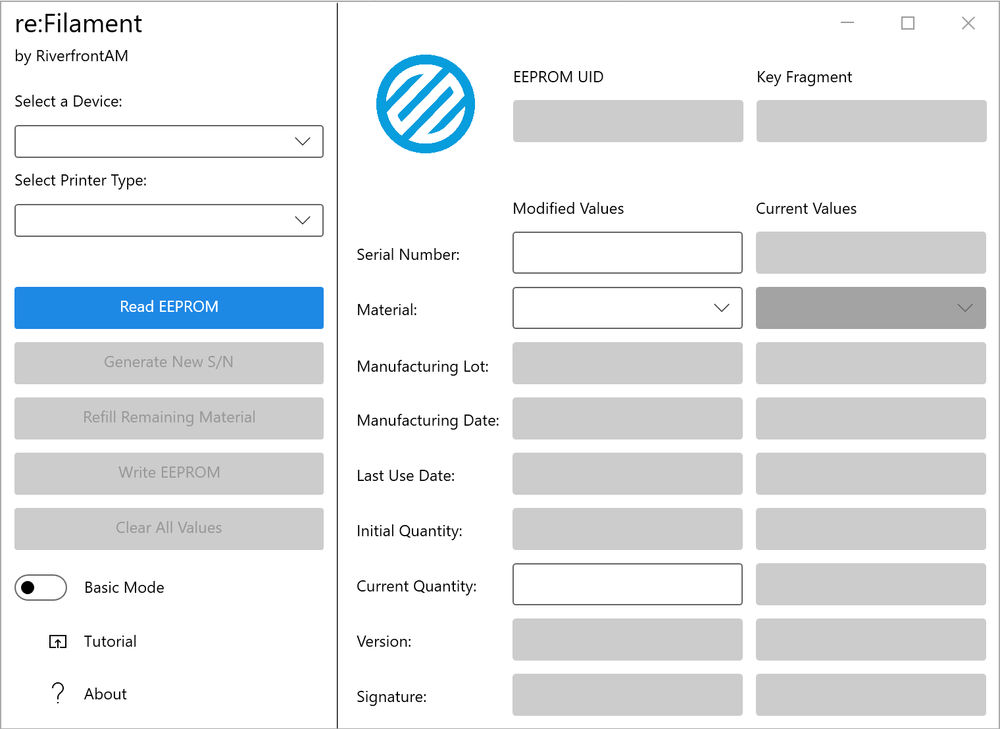Minimize the re:Filament window

(847, 23)
